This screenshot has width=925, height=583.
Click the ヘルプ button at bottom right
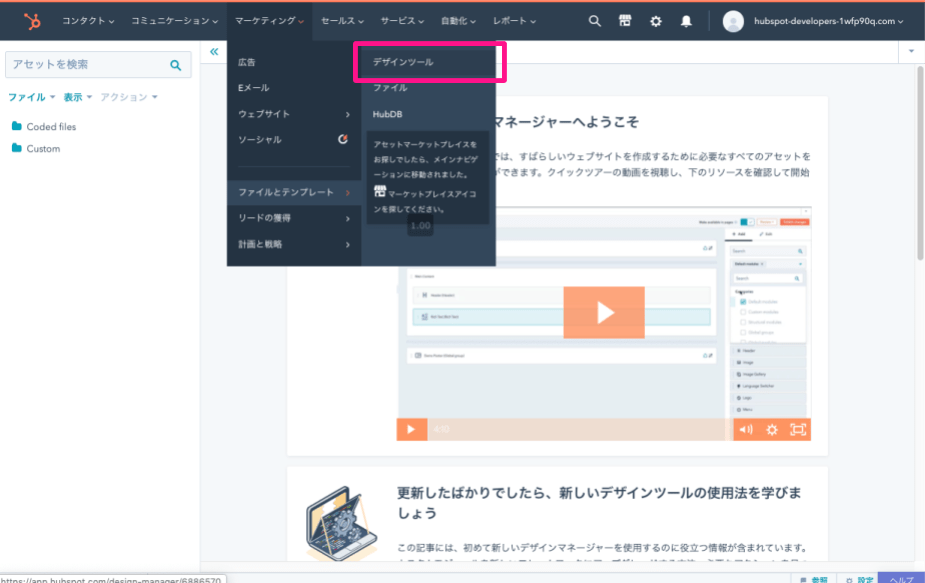click(900, 579)
